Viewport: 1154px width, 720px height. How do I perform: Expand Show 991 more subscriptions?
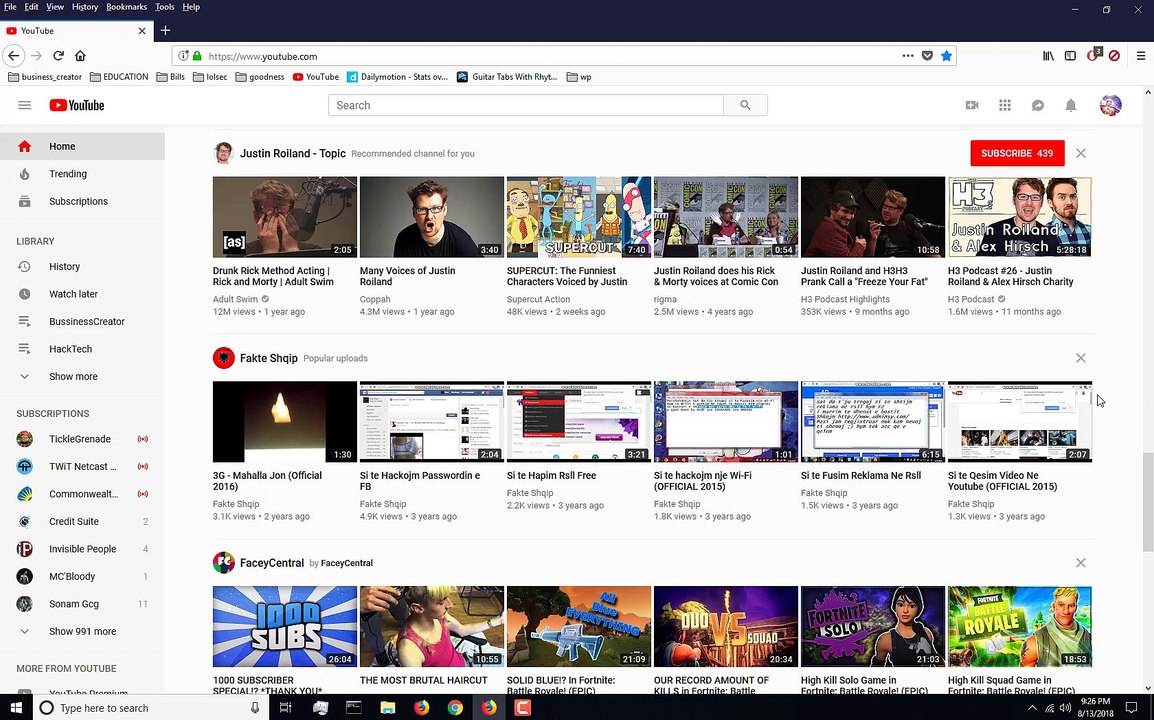82,631
